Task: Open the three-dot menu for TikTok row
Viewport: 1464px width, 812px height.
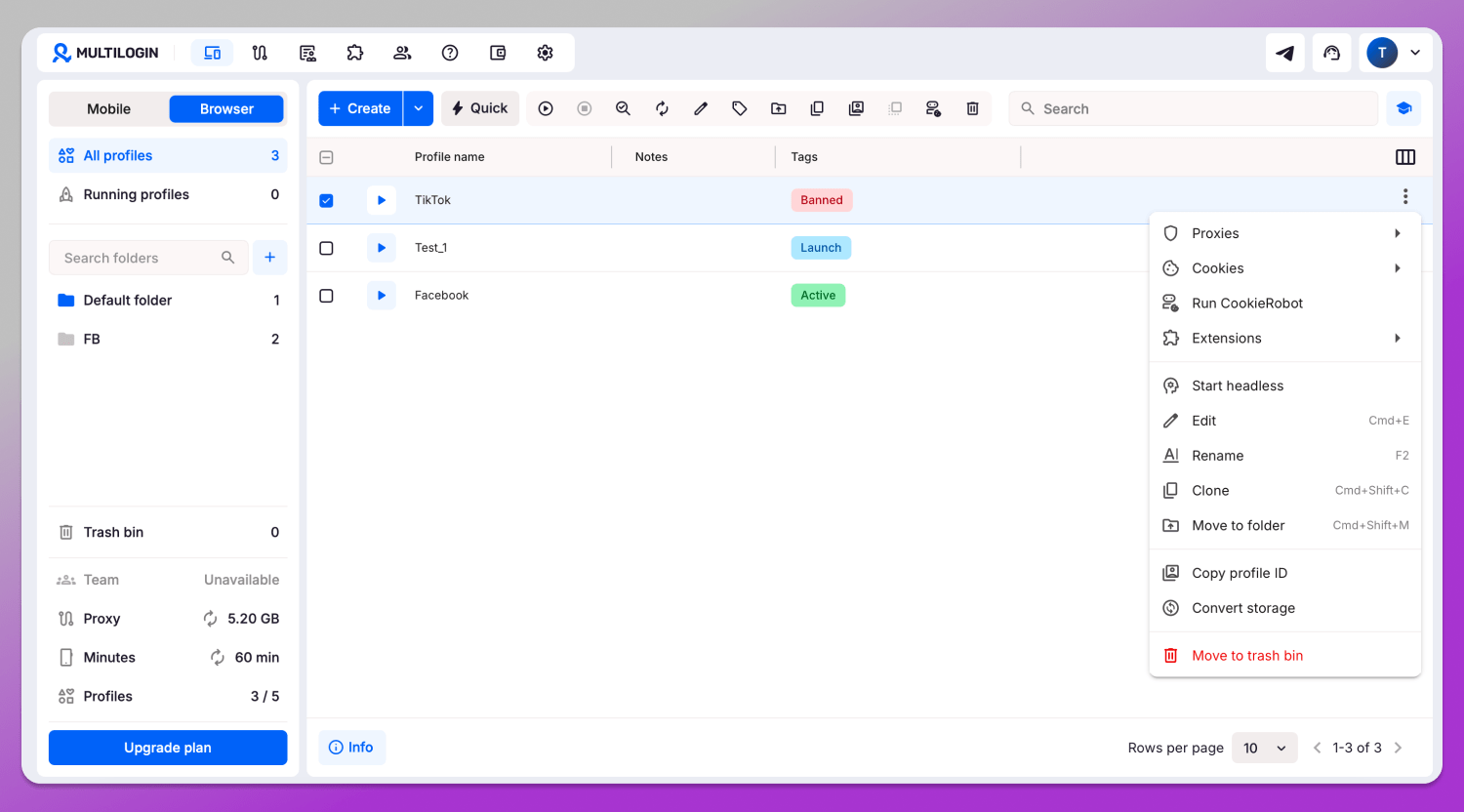Action: click(x=1405, y=196)
